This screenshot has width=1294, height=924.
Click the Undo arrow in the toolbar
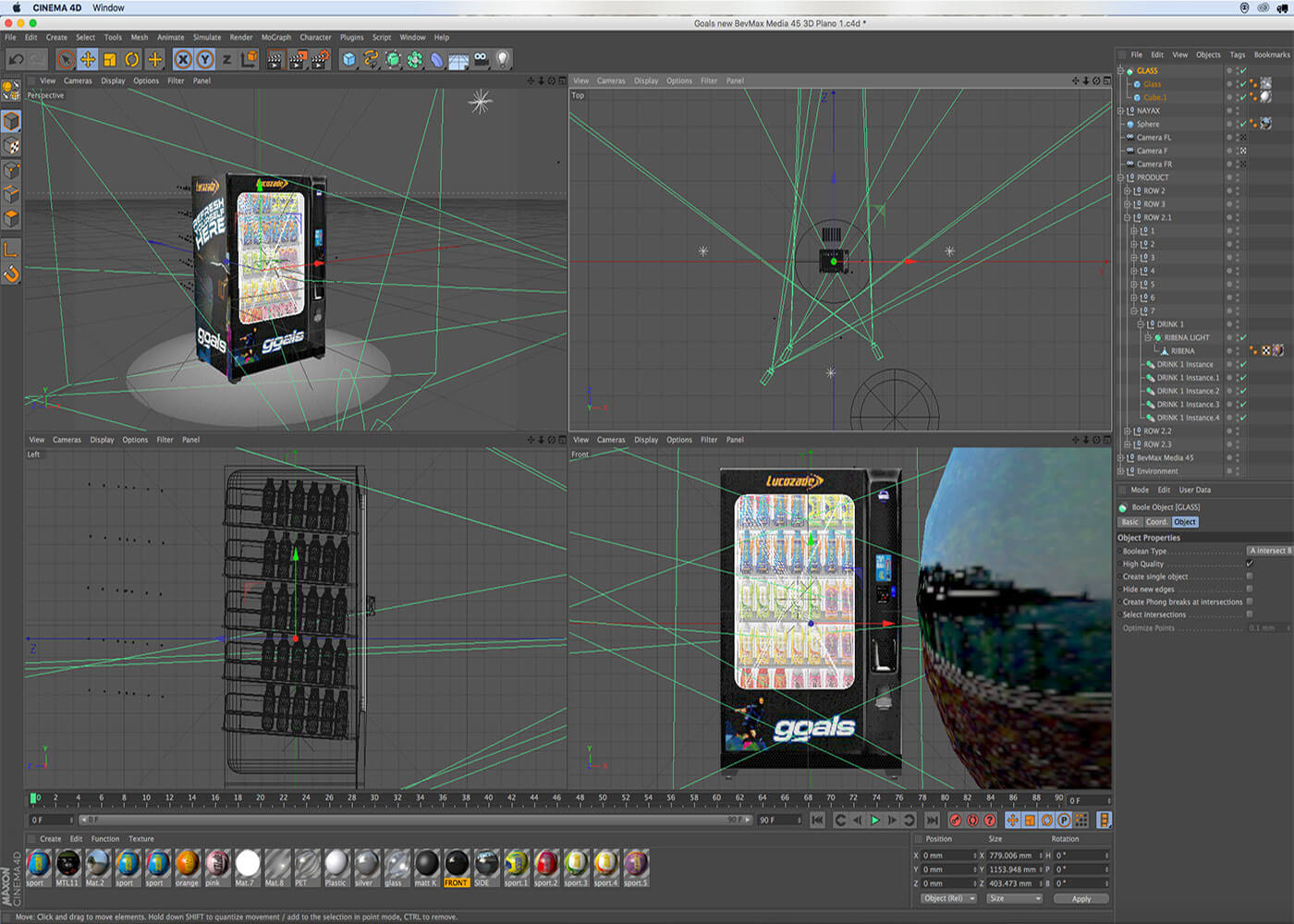click(16, 59)
